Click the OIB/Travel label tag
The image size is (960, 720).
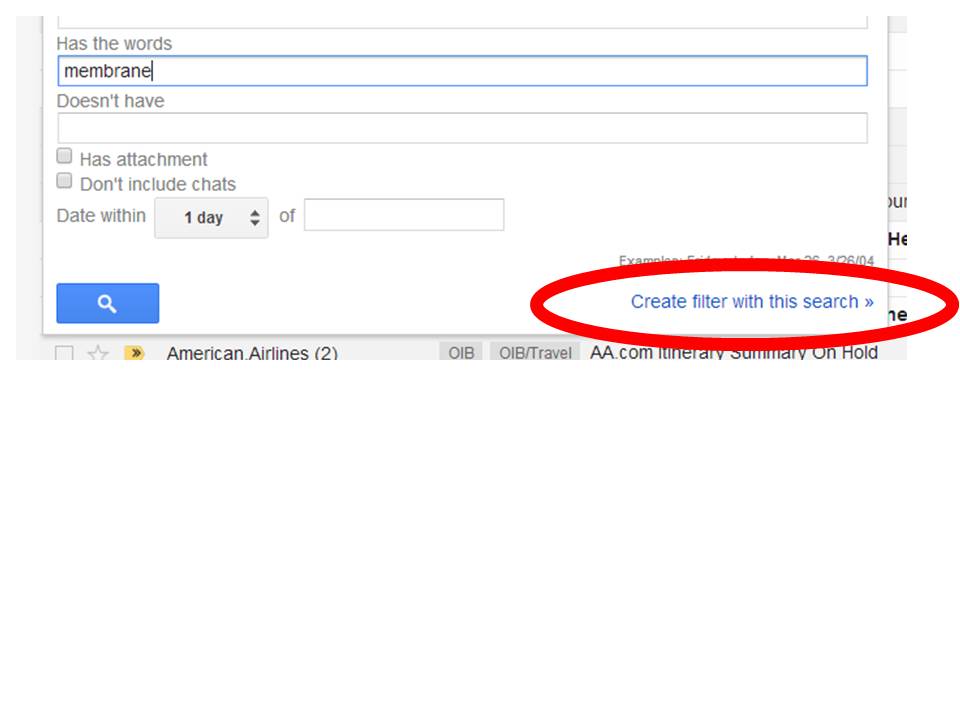click(x=535, y=353)
